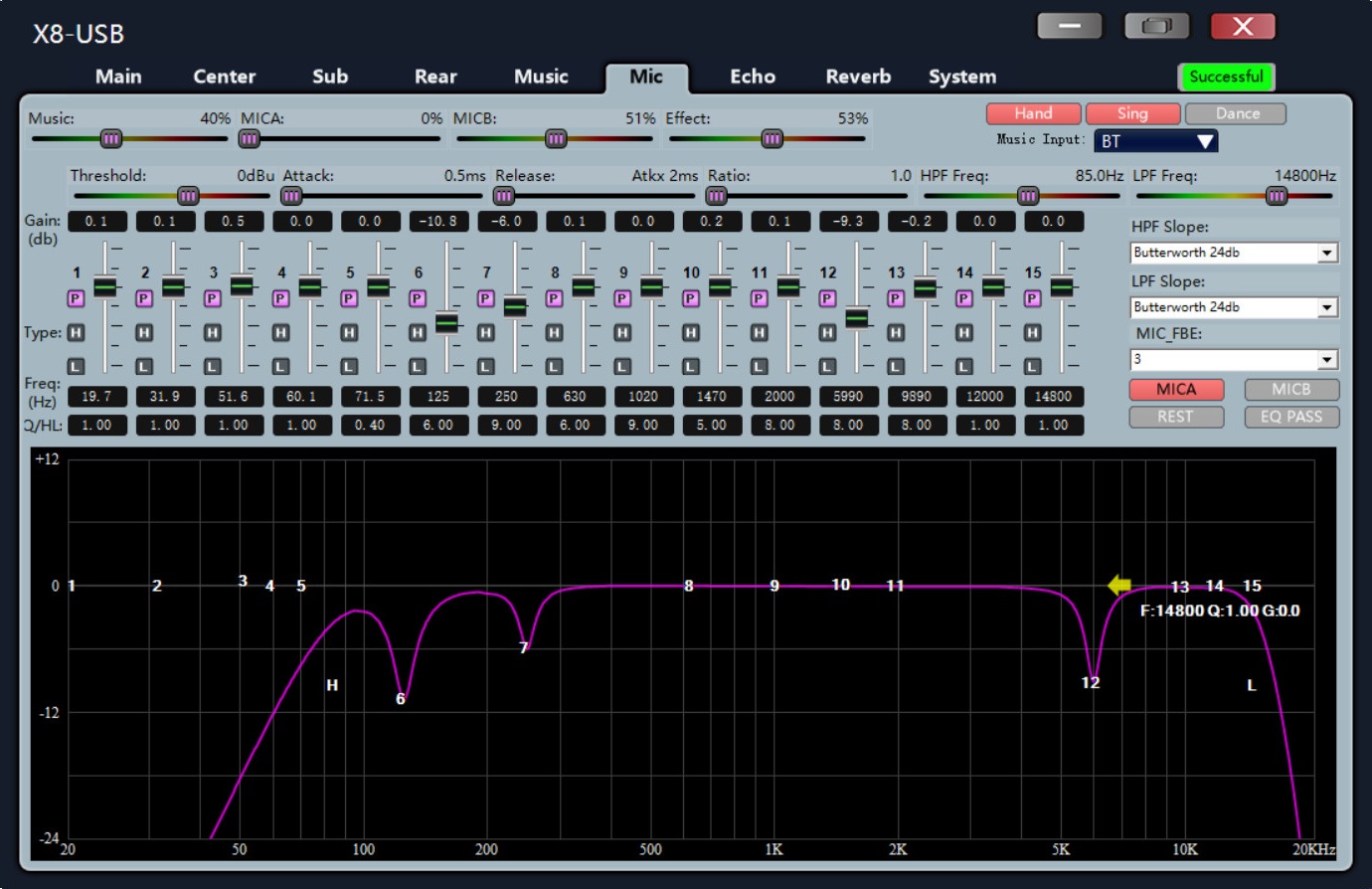Click the yellow arrow marker on the graph
The image size is (1372, 889).
(1119, 586)
